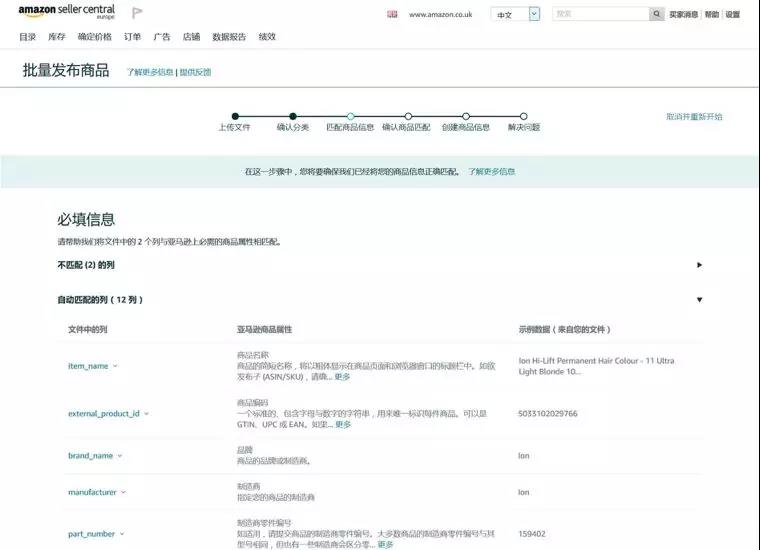Open 帮助 help link
The height and width of the screenshot is (550, 760).
[x=712, y=15]
